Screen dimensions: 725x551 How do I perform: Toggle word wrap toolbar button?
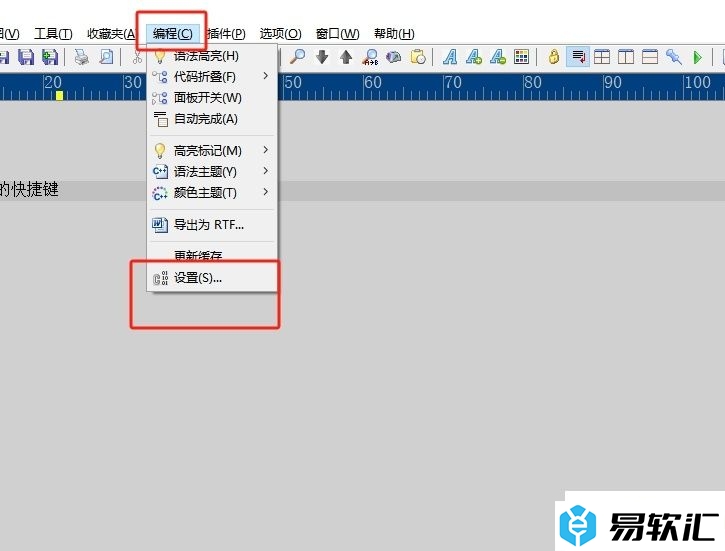(x=578, y=57)
